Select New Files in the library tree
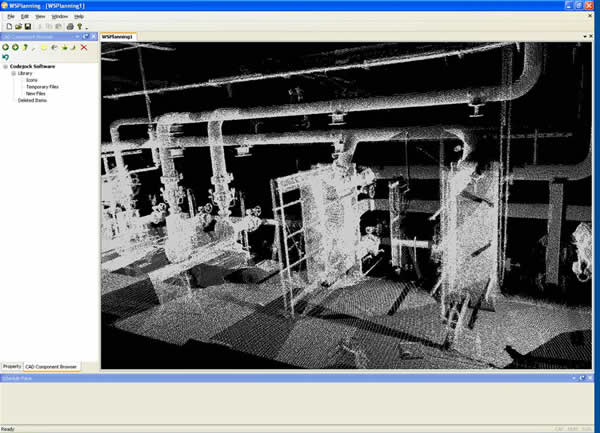 pyautogui.click(x=36, y=93)
